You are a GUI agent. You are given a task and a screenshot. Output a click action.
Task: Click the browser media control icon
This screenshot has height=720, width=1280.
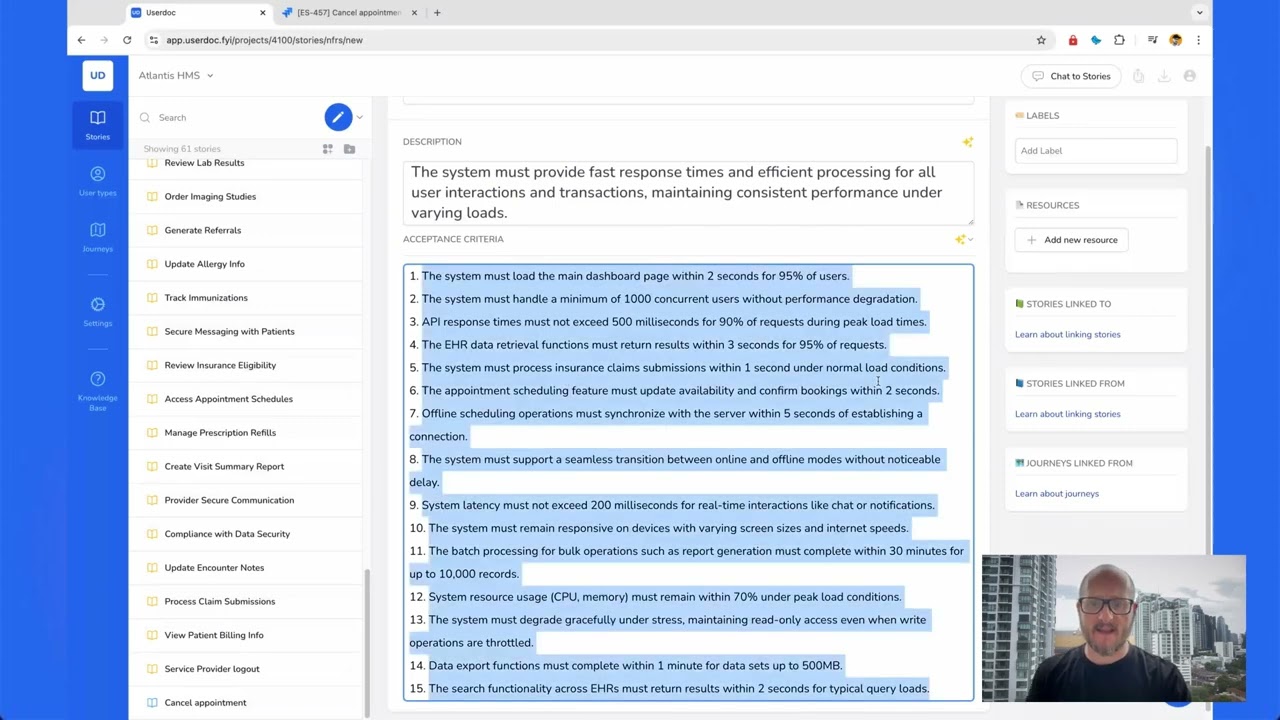(x=1152, y=40)
